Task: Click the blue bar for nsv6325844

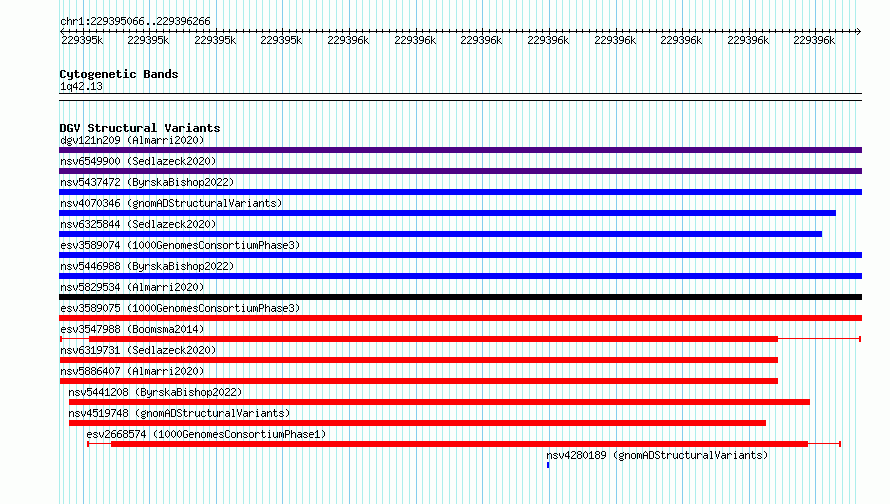Action: click(440, 234)
